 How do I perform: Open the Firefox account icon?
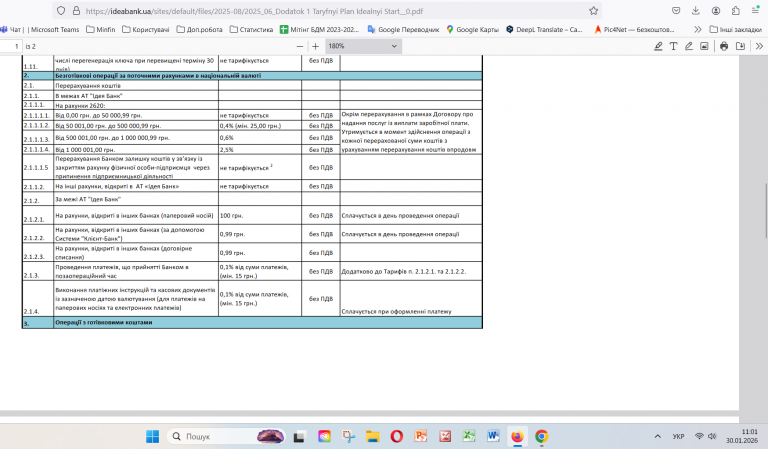click(716, 11)
